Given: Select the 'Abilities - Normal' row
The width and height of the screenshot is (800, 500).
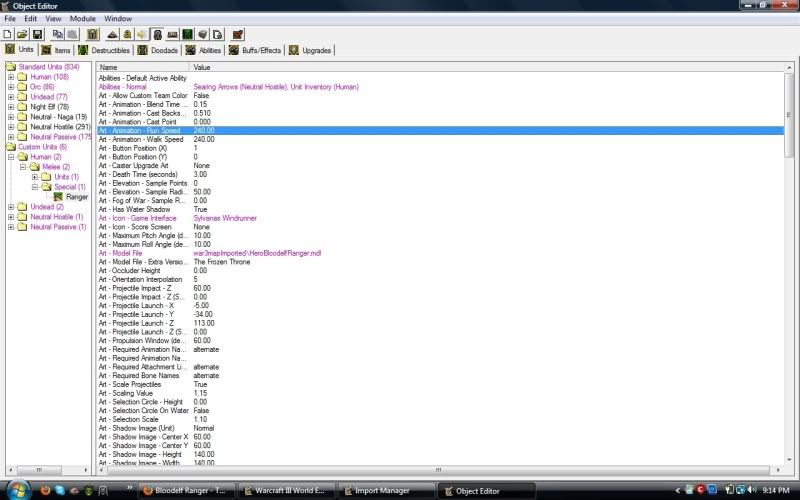Looking at the screenshot, I should (440, 87).
